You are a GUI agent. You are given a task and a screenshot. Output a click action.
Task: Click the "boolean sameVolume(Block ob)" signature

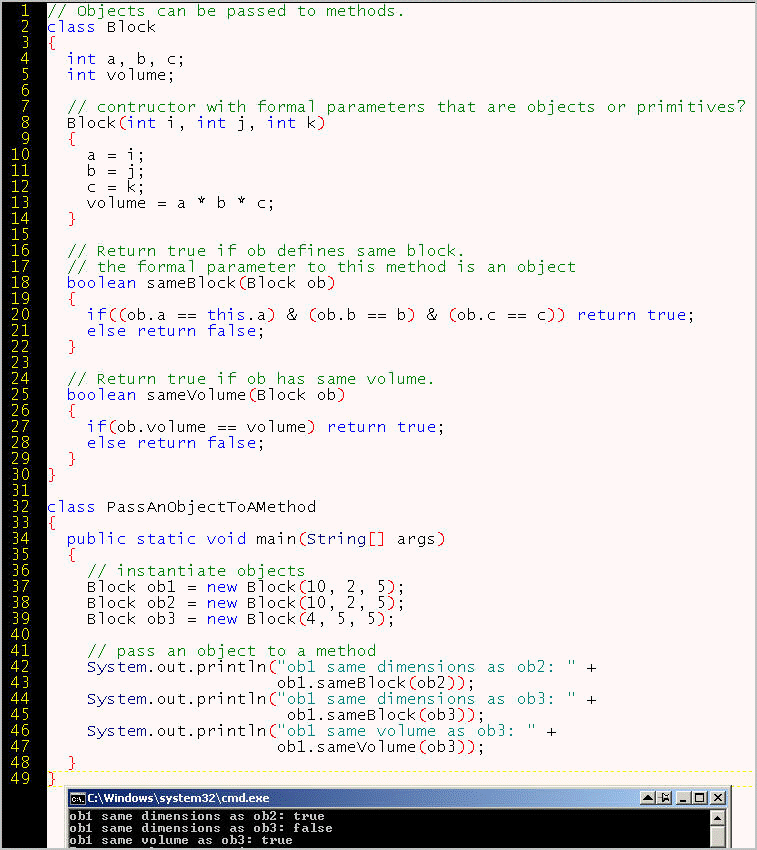click(206, 395)
